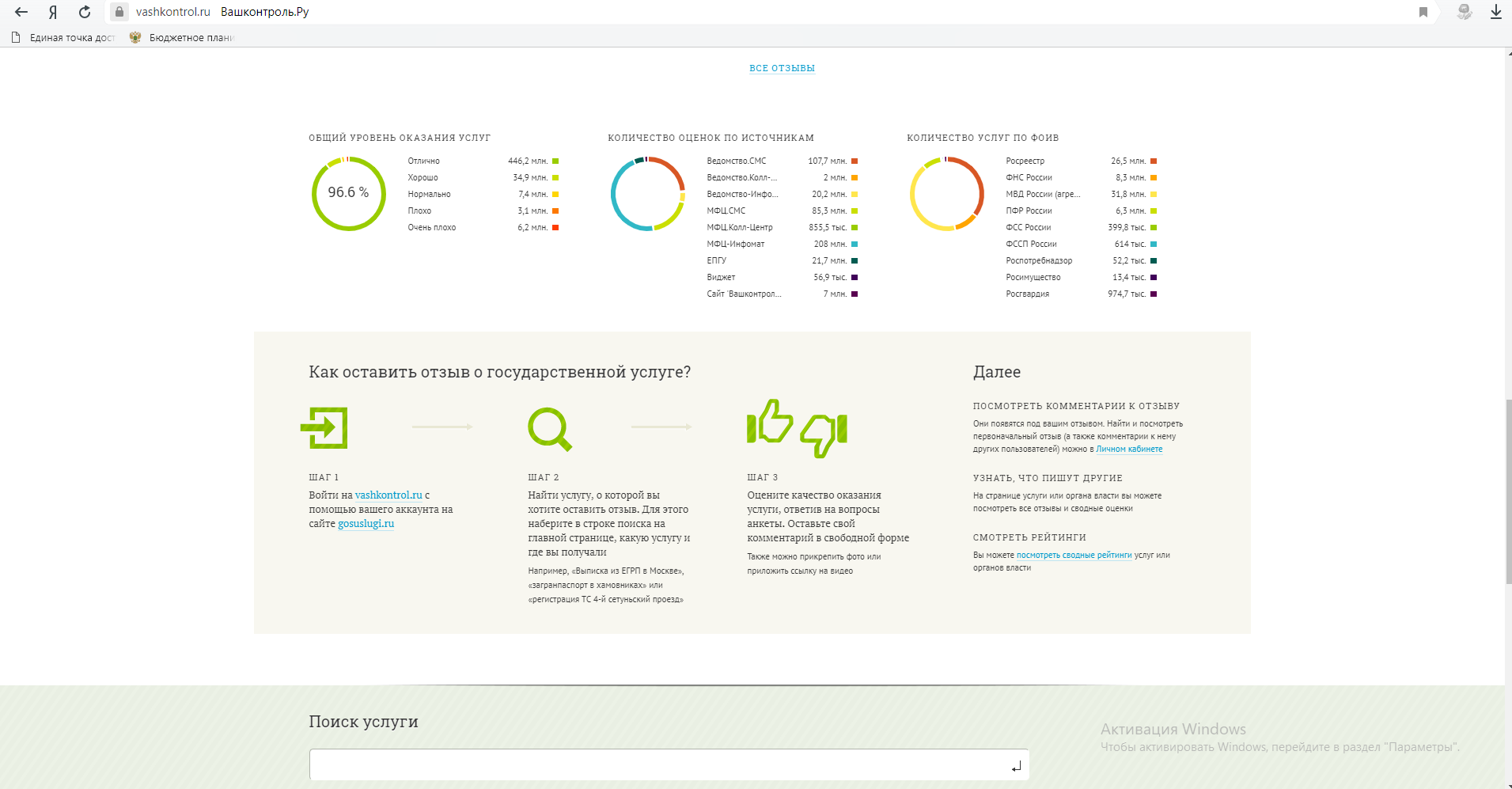Open downloads with the download arrow icon
Viewport: 1512px width, 789px height.
pyautogui.click(x=1496, y=12)
